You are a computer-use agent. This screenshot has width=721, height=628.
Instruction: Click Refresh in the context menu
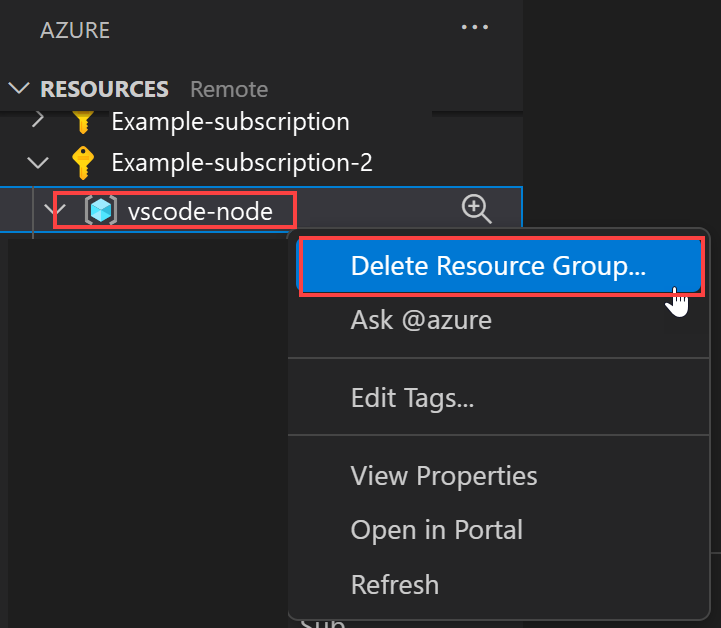pos(394,583)
